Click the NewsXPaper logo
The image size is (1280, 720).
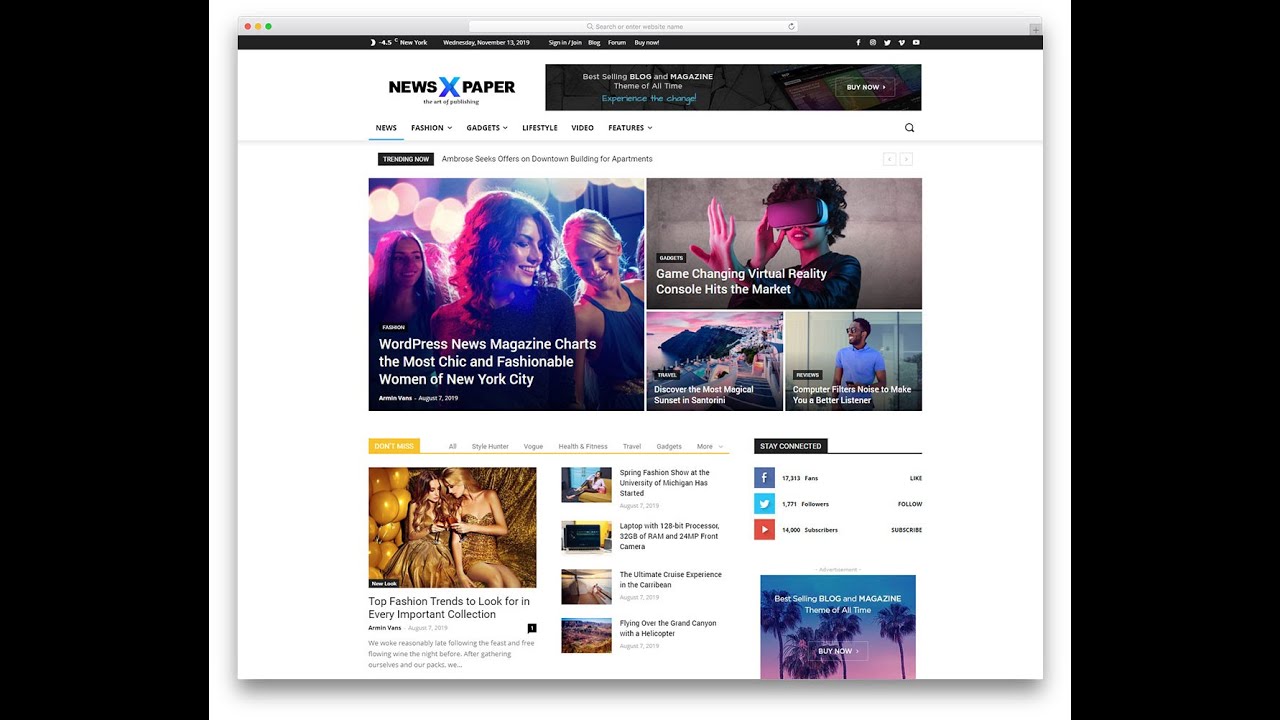point(451,89)
